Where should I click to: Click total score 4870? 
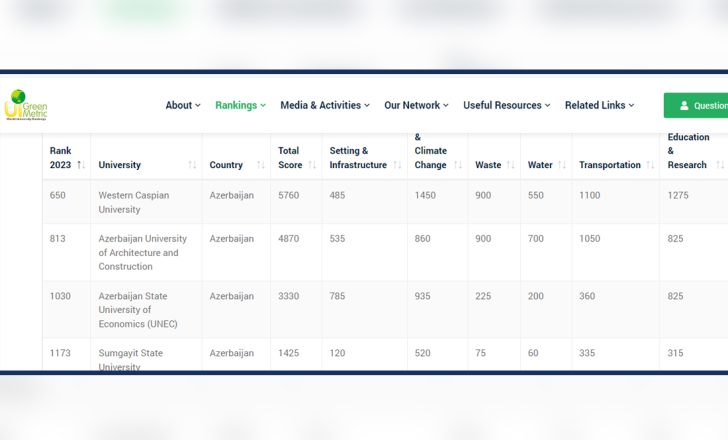point(288,239)
